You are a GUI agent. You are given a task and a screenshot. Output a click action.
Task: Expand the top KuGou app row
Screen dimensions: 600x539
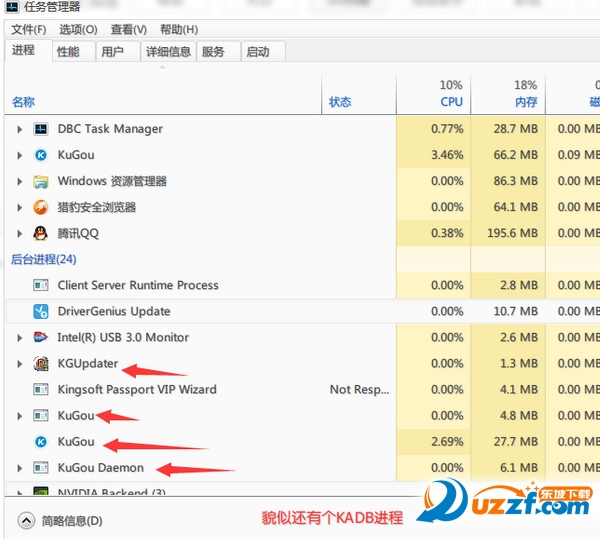pos(20,155)
